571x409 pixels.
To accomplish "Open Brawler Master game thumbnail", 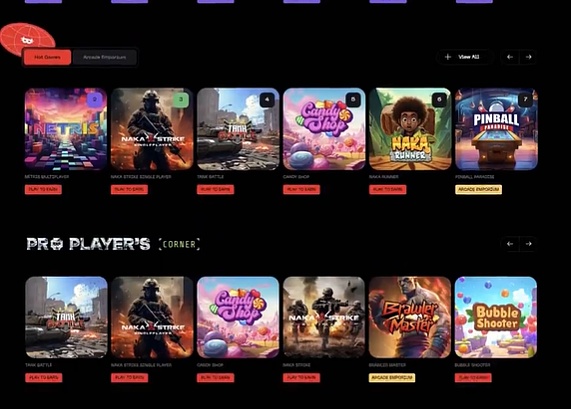I will click(x=410, y=317).
